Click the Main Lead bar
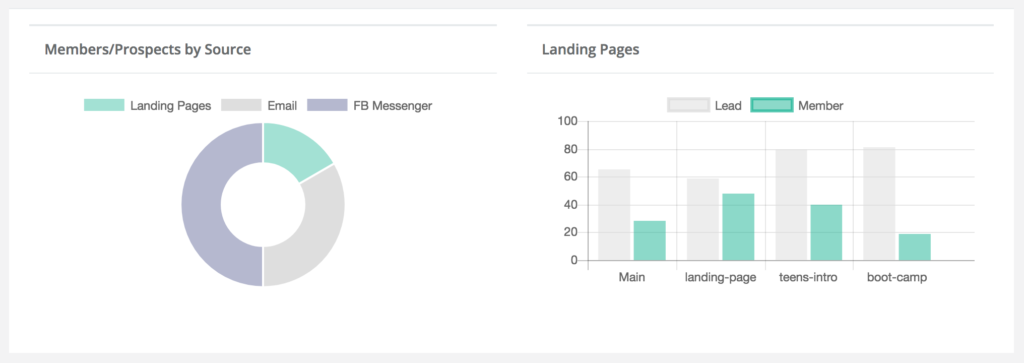The height and width of the screenshot is (363, 1024). coord(615,215)
